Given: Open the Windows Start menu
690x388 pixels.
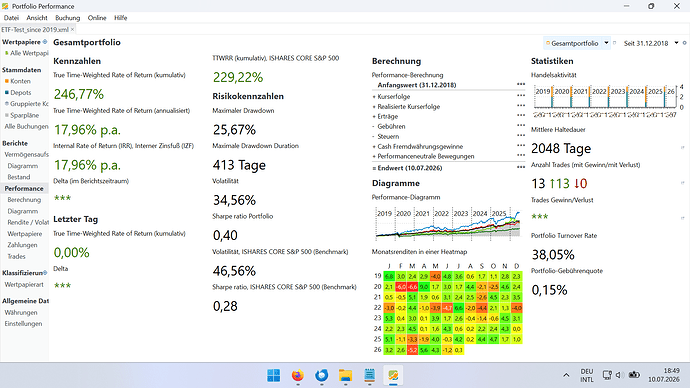Looking at the screenshot, I should 274,375.
